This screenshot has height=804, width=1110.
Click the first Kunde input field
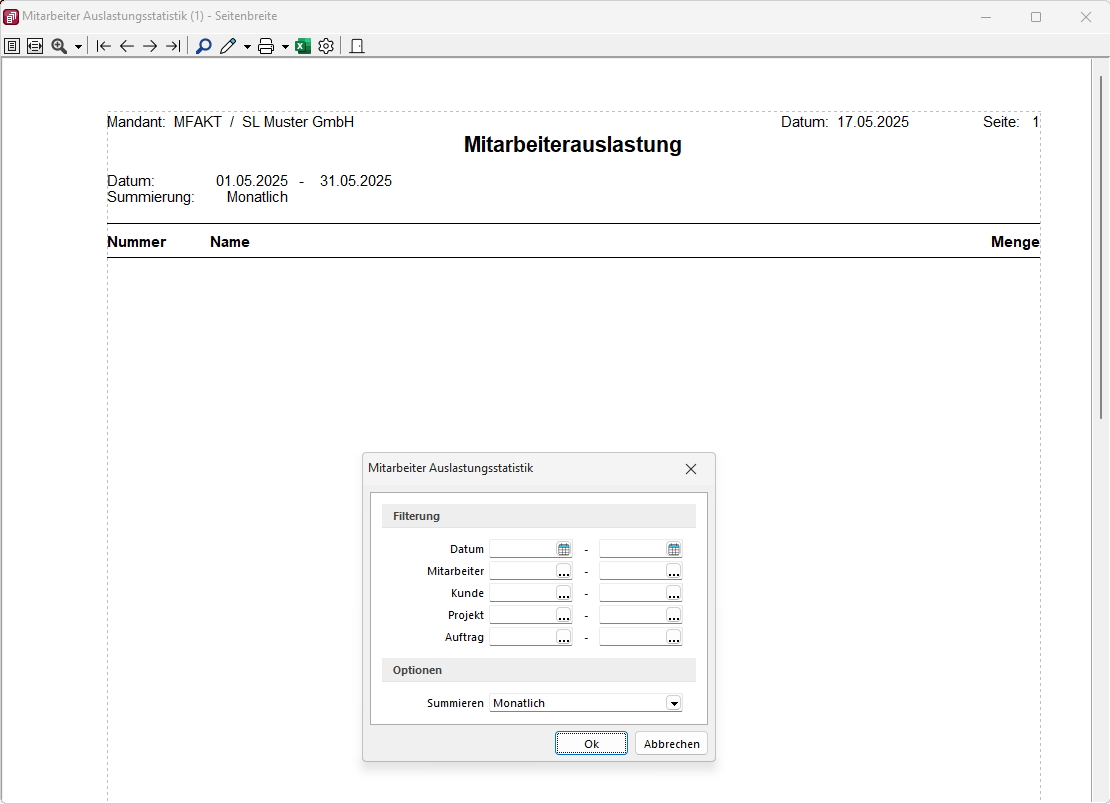(522, 593)
